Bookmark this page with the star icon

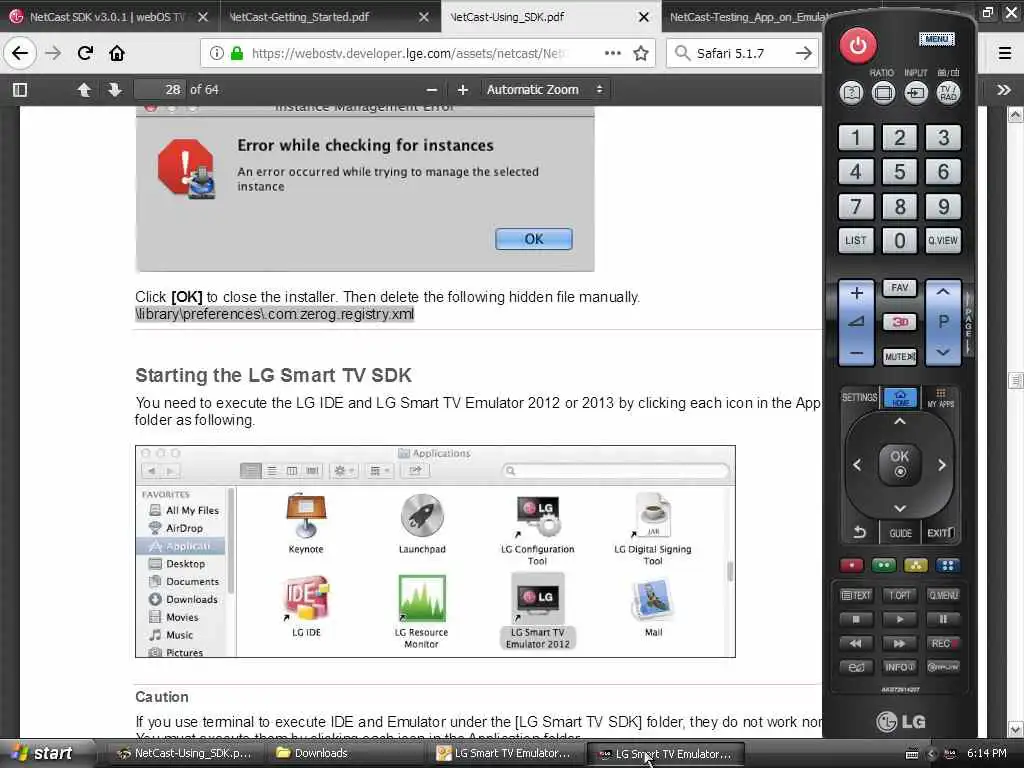pos(641,54)
